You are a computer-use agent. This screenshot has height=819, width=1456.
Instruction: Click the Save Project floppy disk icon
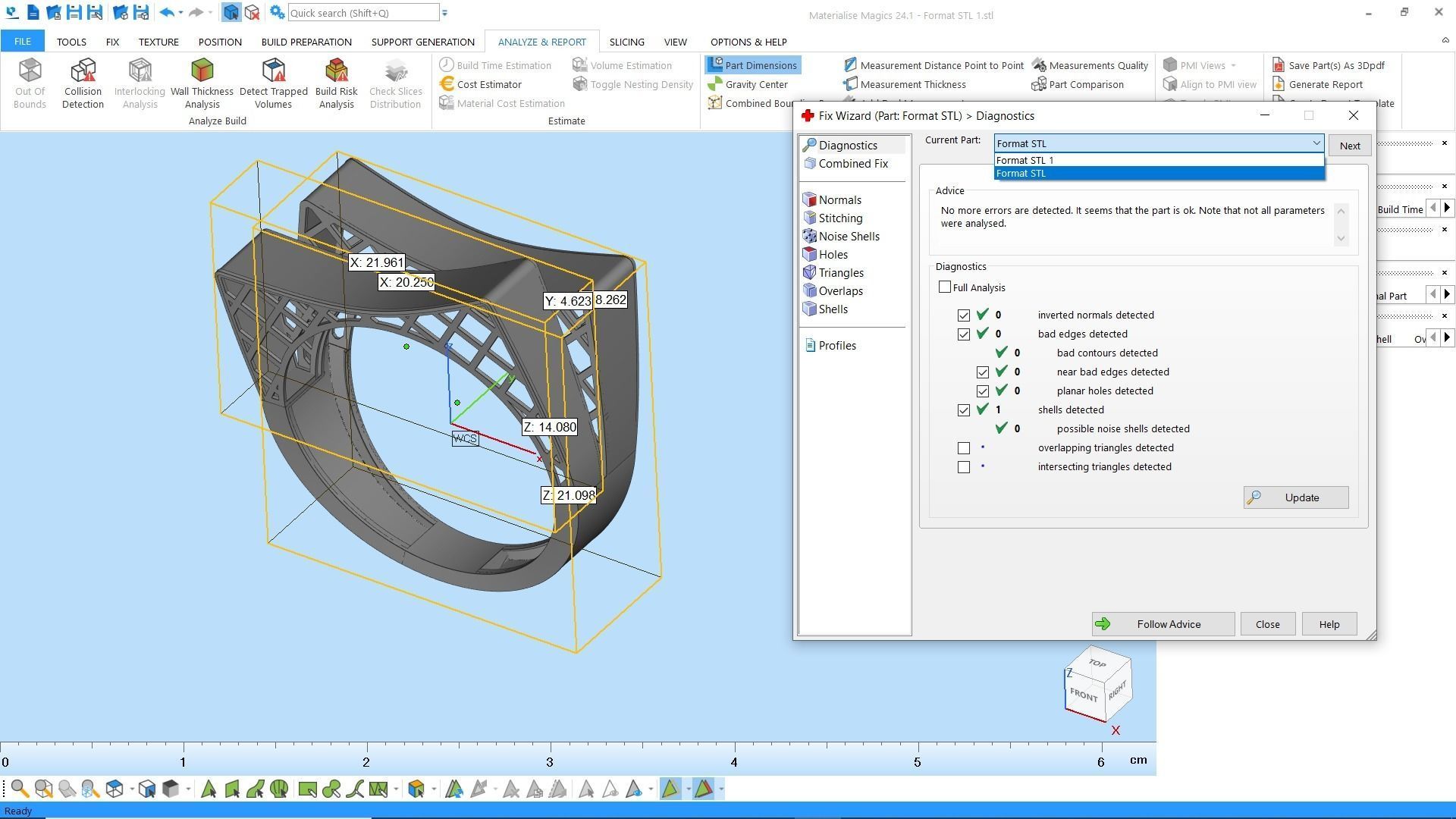pyautogui.click(x=74, y=12)
